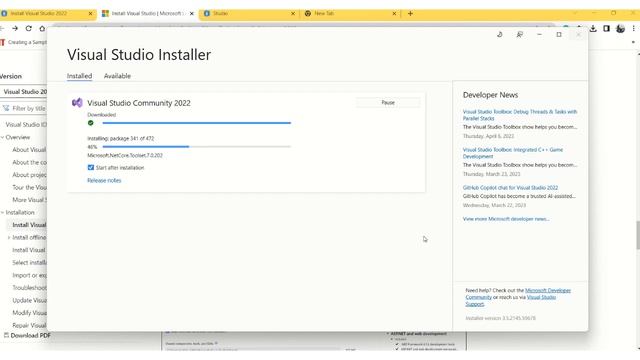The image size is (640, 360).
Task: Collapse the Installation section in docs sidebar
Action: point(2,212)
